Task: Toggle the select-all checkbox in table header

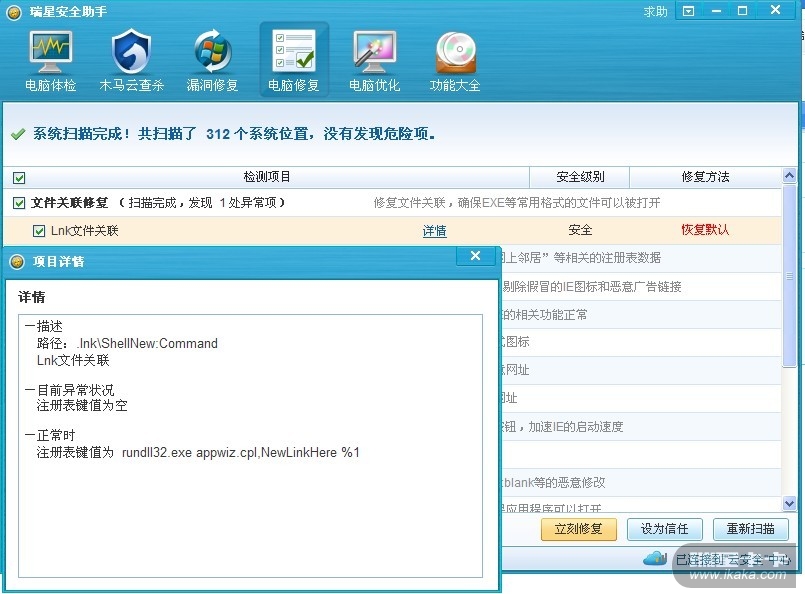Action: (x=19, y=178)
